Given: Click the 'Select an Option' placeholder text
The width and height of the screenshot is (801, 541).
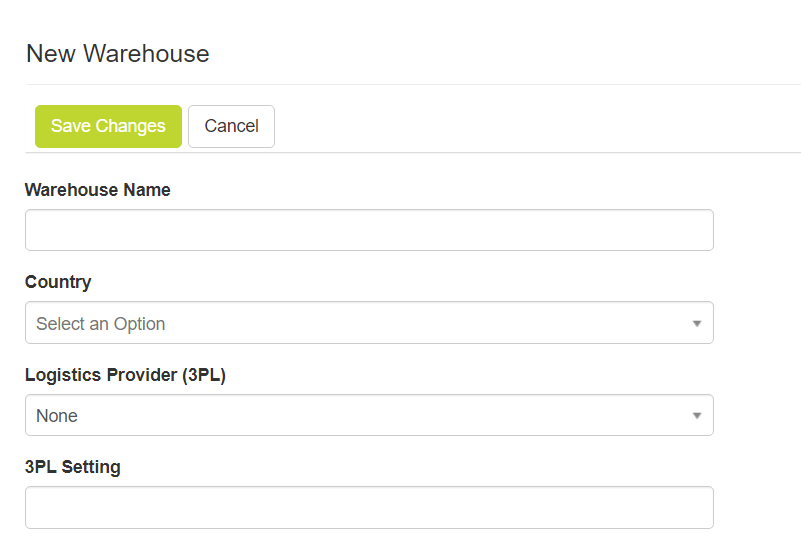Looking at the screenshot, I should [x=101, y=324].
